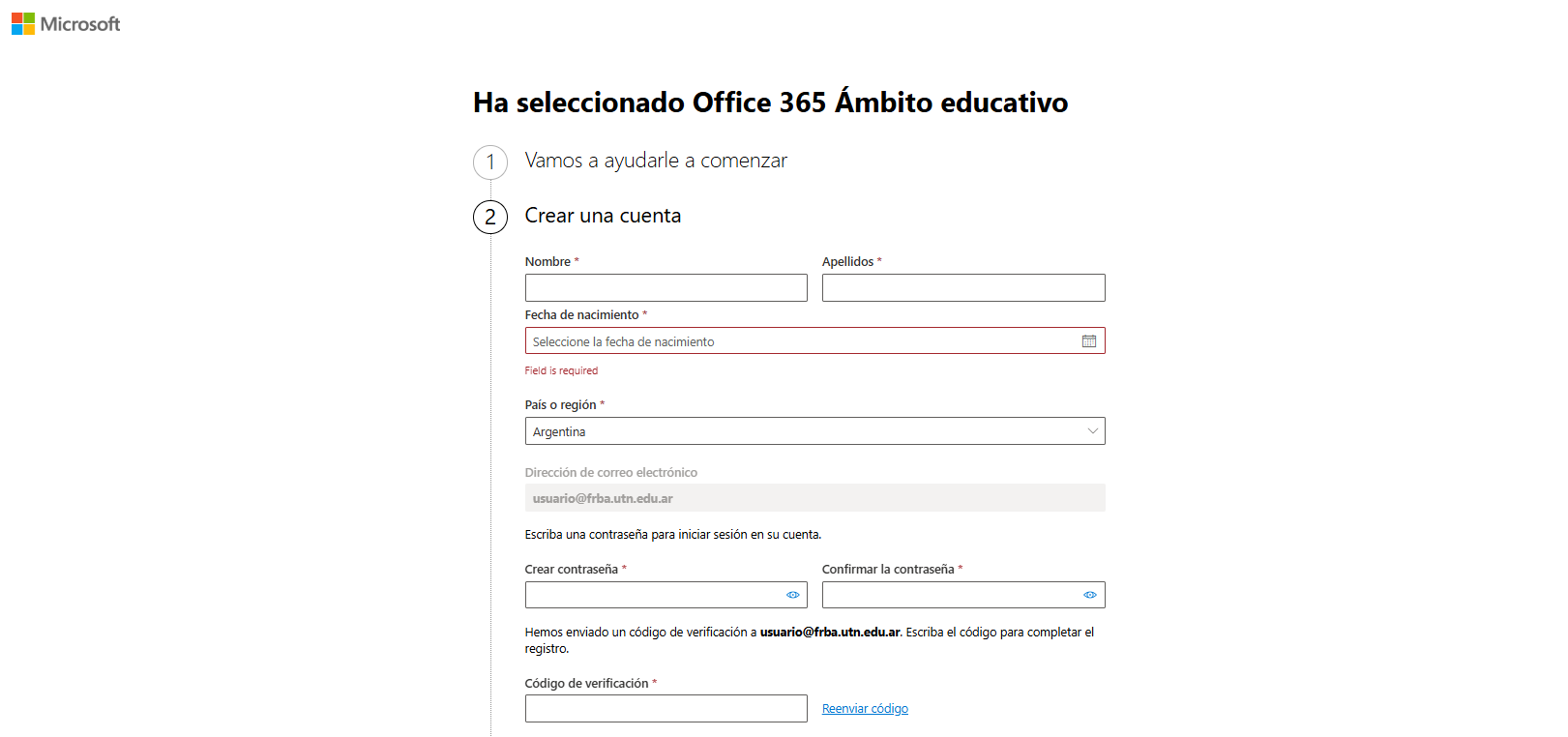Screen dimensions: 1568x737
Task: Click the 'Field is required' error message
Action: tap(561, 370)
